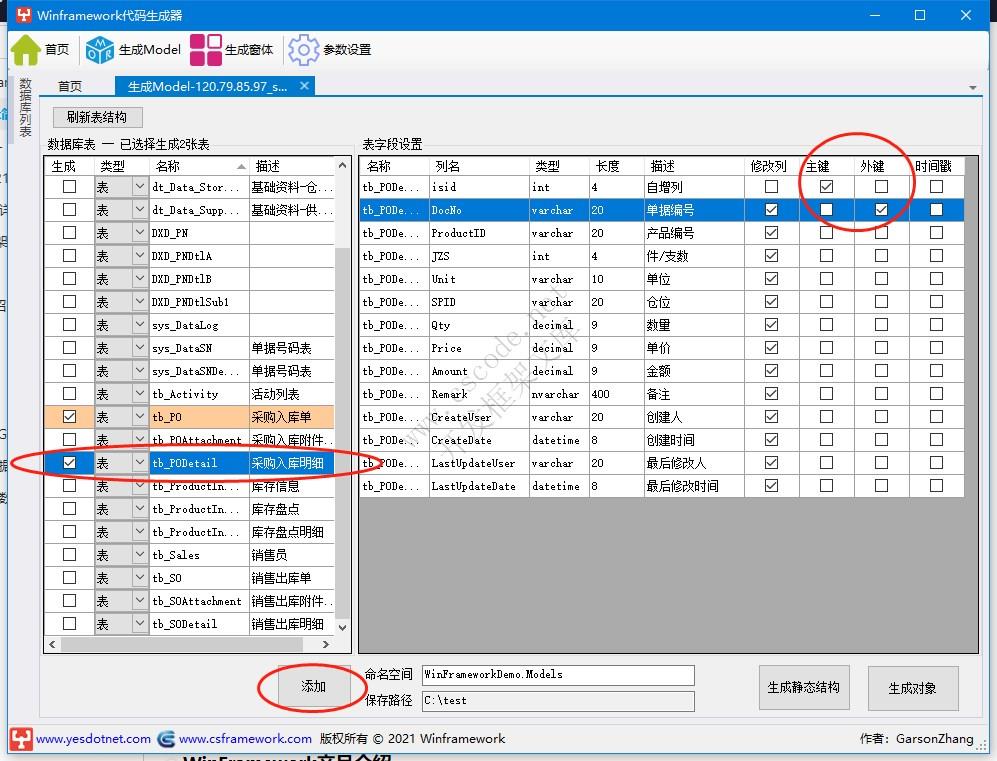Open the 首页 home toolbar icon
The height and width of the screenshot is (761, 997).
tap(27, 48)
